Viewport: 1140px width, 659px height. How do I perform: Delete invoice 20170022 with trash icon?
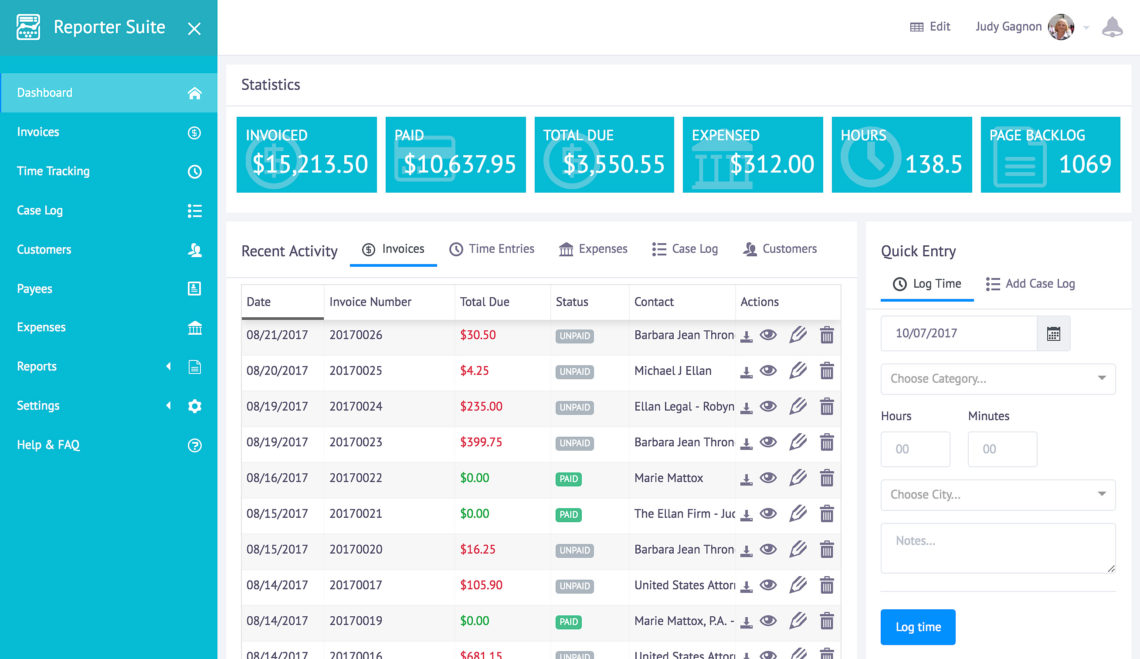827,478
